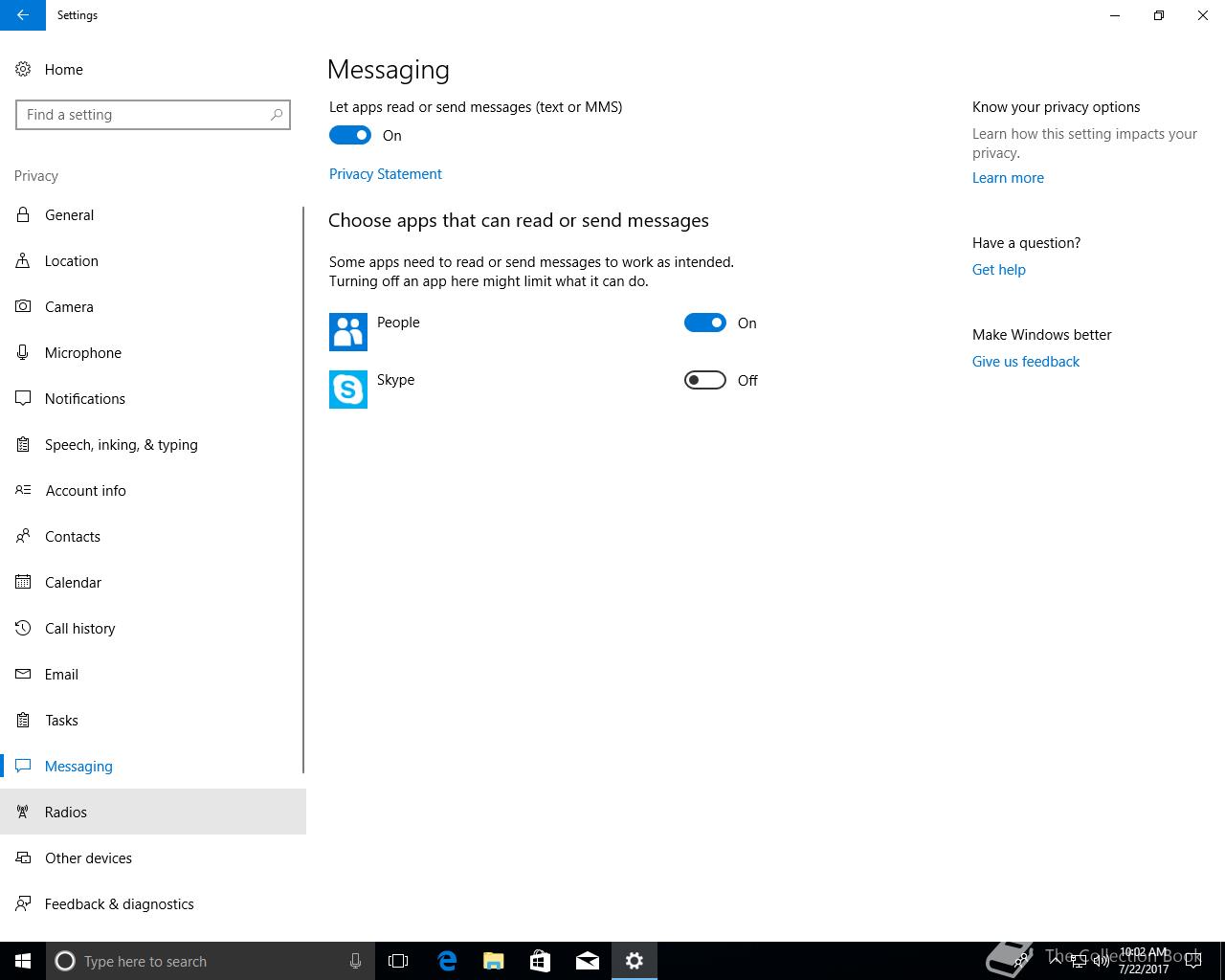Open the Privacy Statement link
The image size is (1225, 980).
[x=385, y=174]
